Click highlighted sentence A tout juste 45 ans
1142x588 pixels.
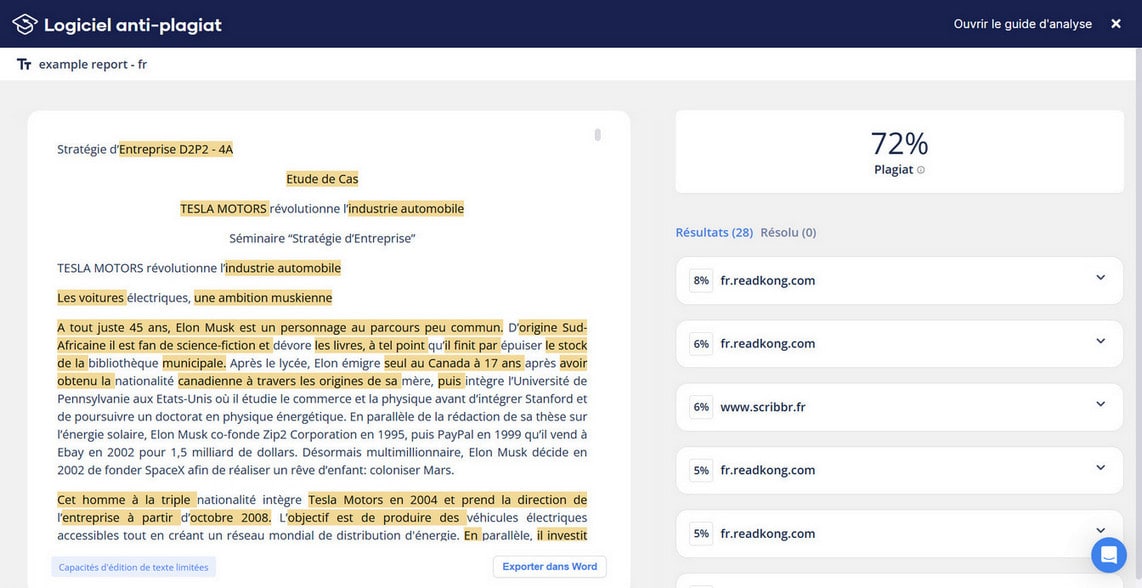point(280,326)
